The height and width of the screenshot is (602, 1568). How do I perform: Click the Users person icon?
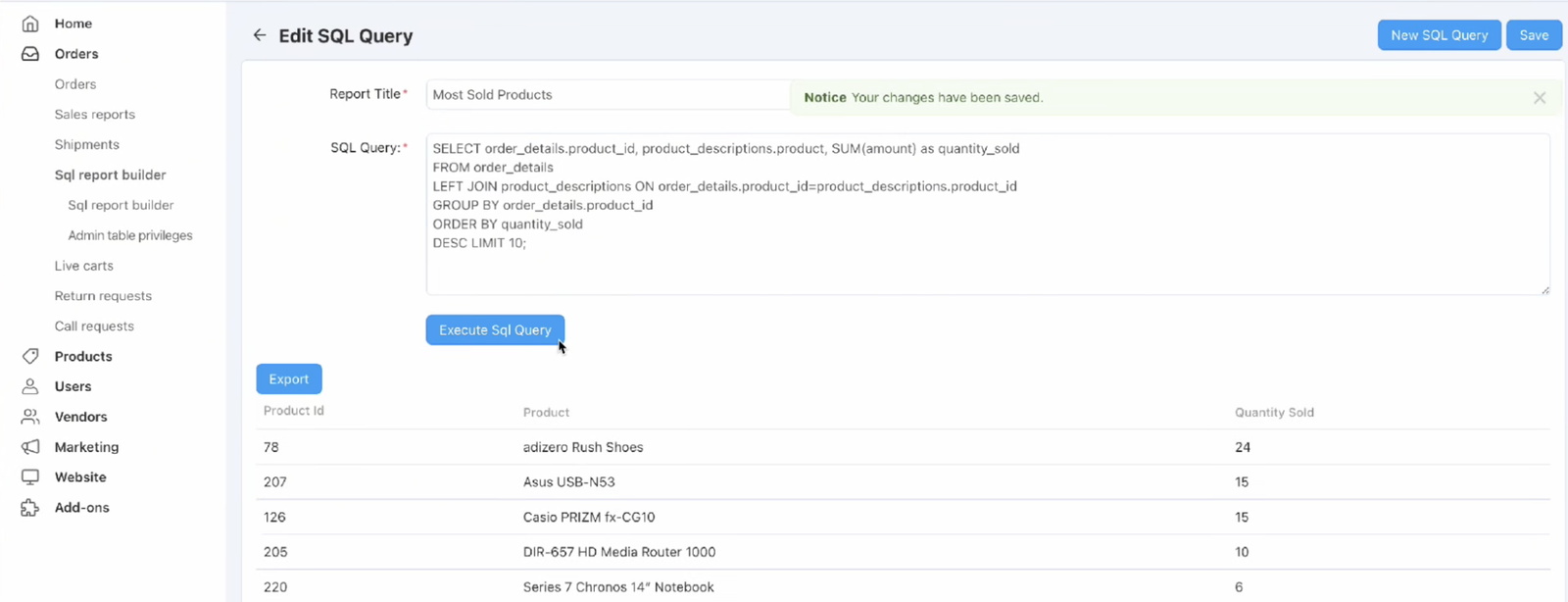click(x=30, y=386)
